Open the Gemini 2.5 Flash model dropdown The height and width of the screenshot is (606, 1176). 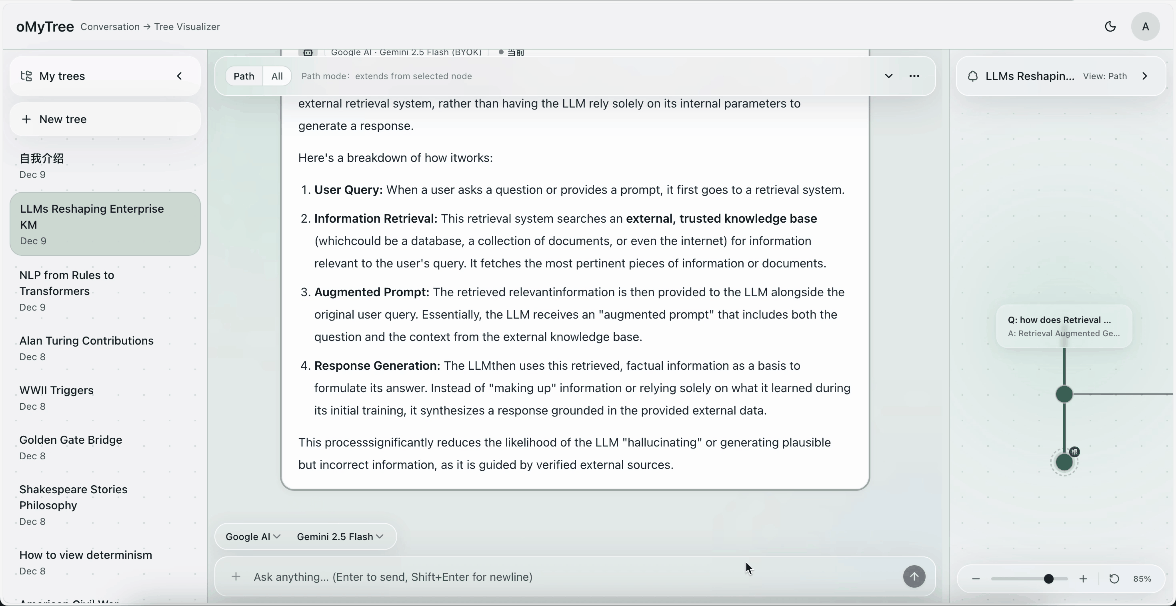coord(340,536)
